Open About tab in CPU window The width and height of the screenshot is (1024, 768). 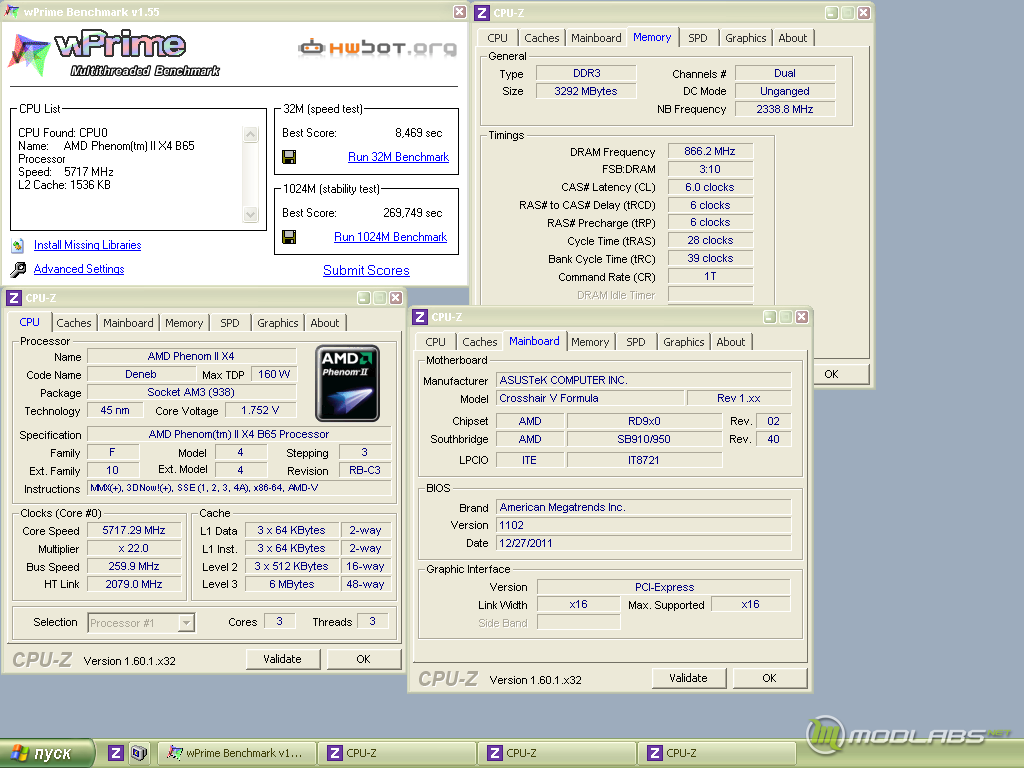pos(325,323)
